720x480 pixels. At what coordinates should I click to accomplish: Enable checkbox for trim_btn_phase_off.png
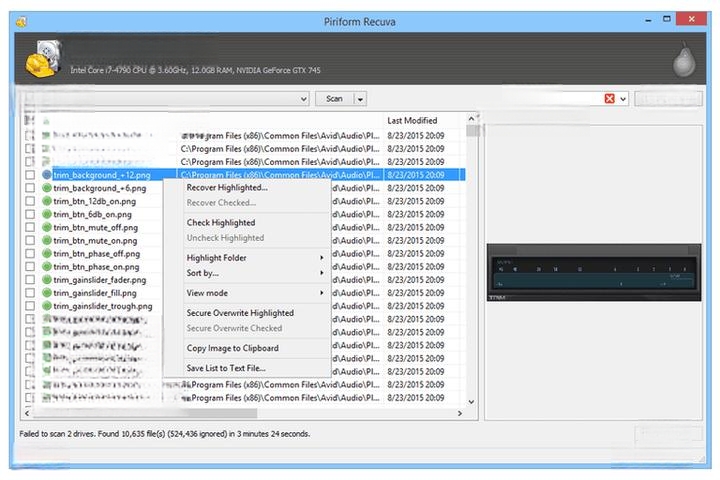[30, 254]
